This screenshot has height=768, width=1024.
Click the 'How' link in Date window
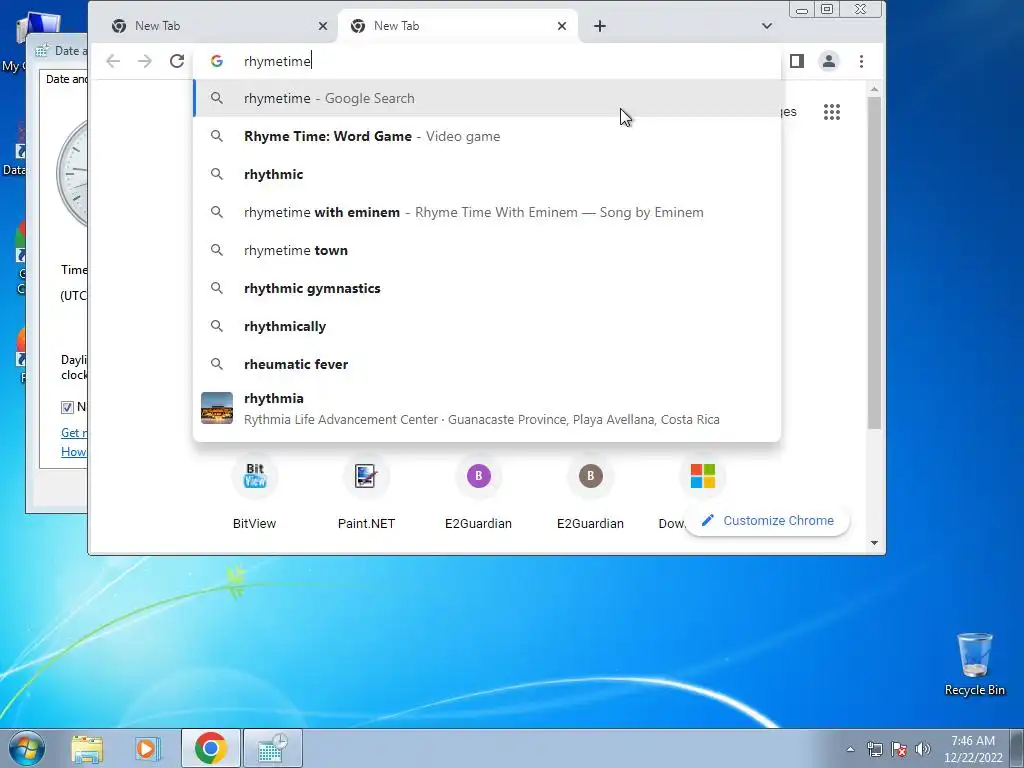click(x=74, y=451)
